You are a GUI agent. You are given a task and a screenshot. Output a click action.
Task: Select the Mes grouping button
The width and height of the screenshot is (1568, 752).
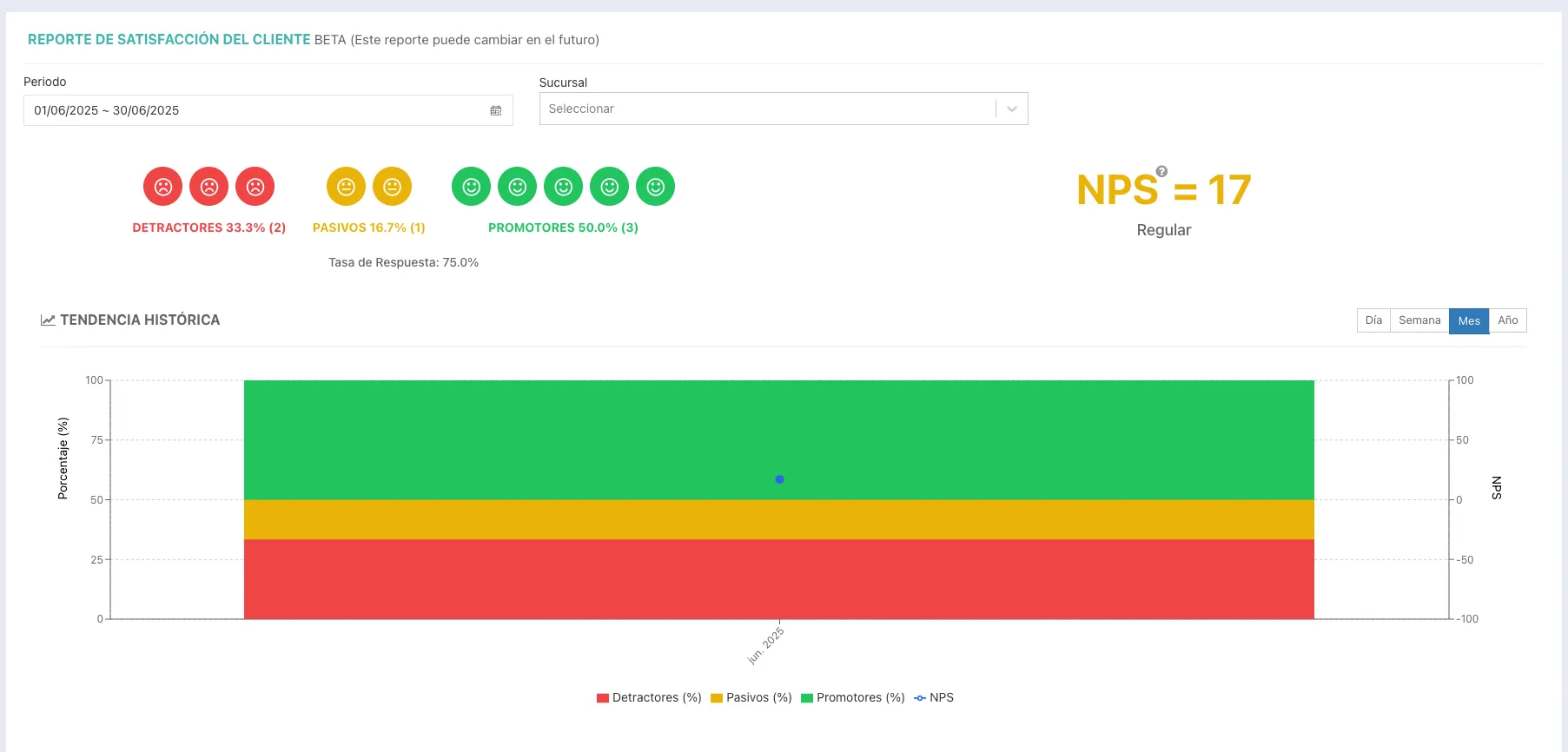click(x=1469, y=320)
